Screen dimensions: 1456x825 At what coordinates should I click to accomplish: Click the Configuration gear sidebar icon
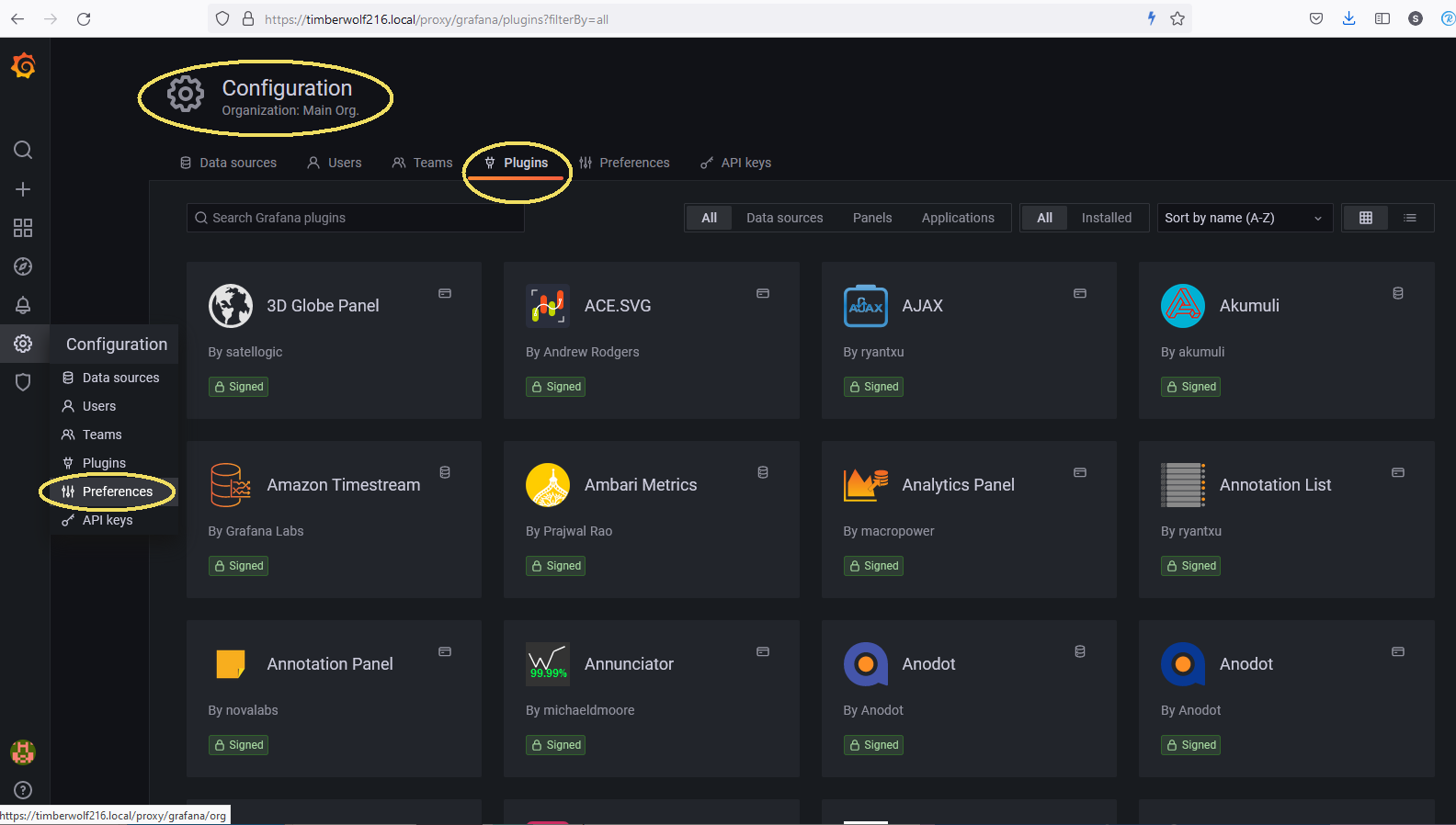pos(23,344)
